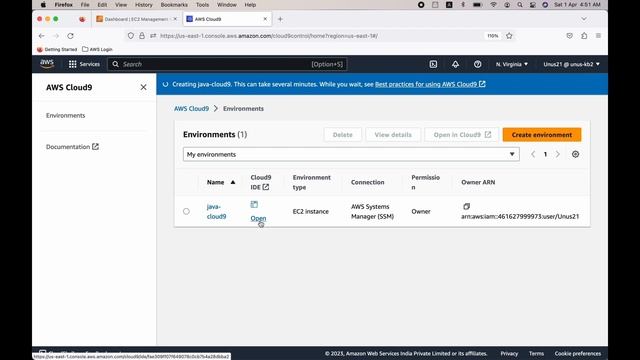Click the AWS logo home icon
The height and width of the screenshot is (360, 640).
[x=47, y=64]
